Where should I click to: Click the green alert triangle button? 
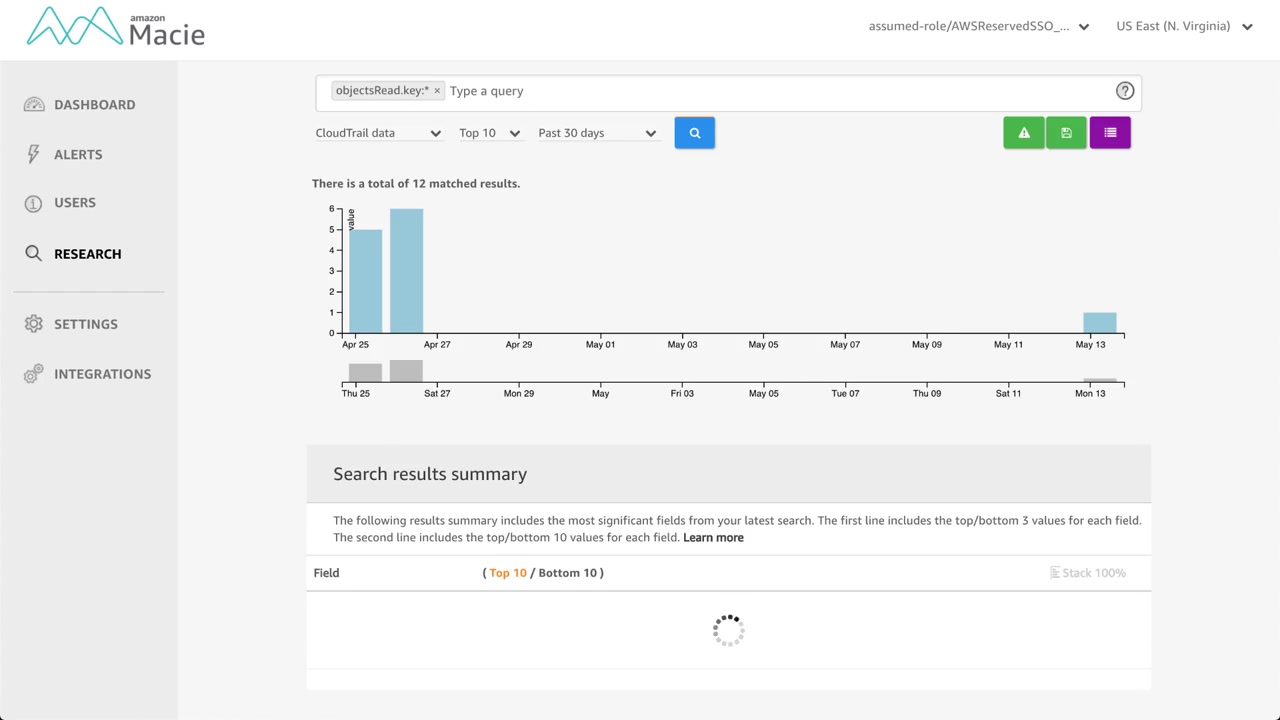click(1023, 133)
